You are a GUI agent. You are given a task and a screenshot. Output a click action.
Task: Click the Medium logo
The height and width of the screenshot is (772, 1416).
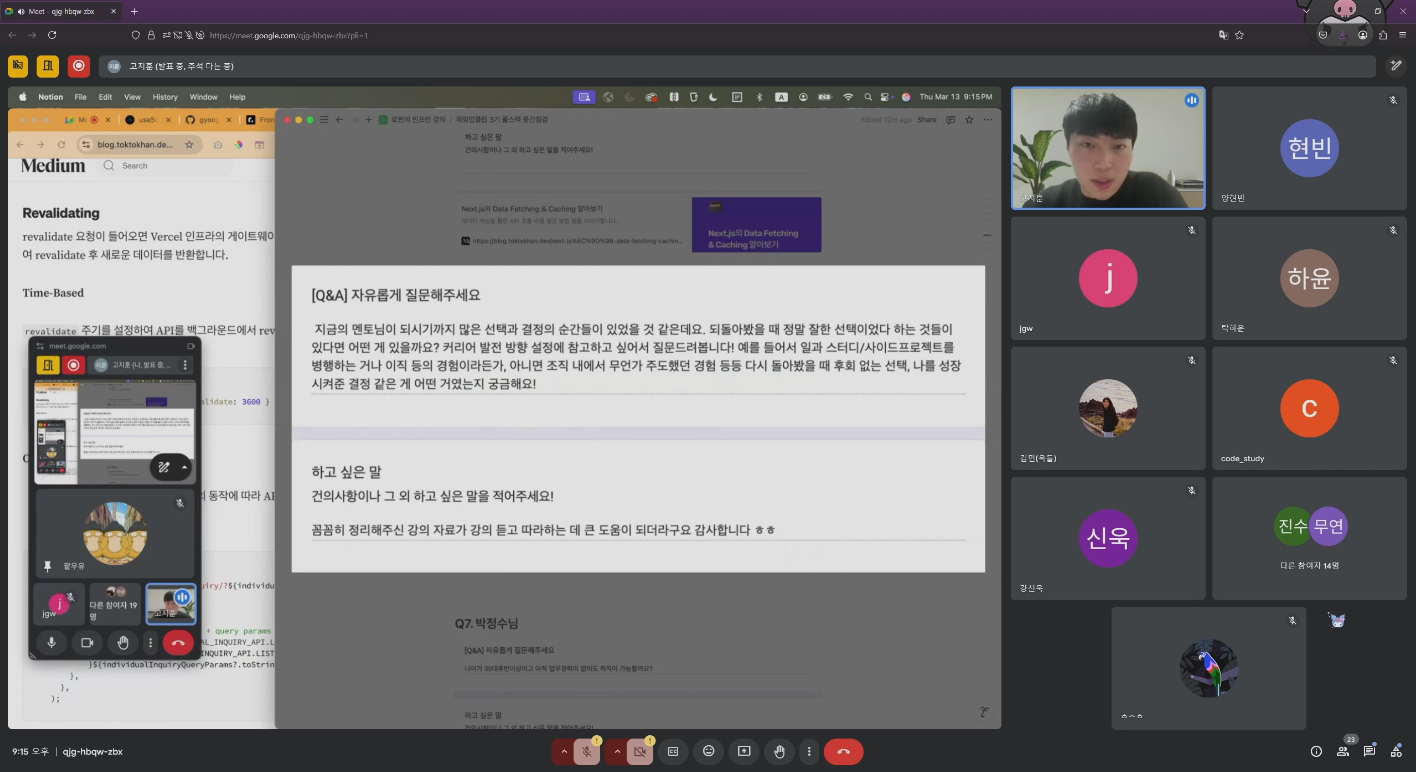tap(53, 166)
